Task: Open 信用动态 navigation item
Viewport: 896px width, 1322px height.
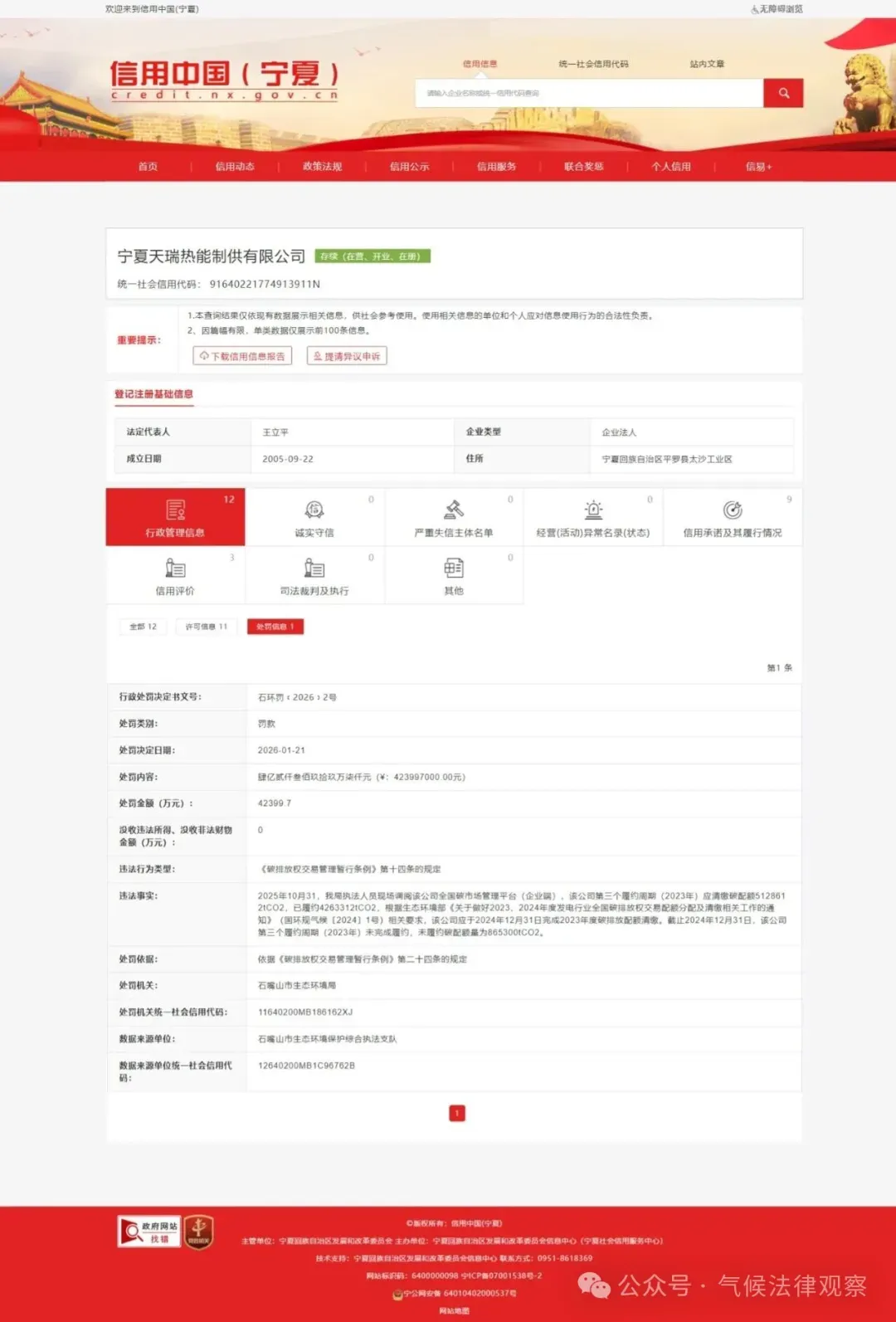Action: click(x=235, y=167)
